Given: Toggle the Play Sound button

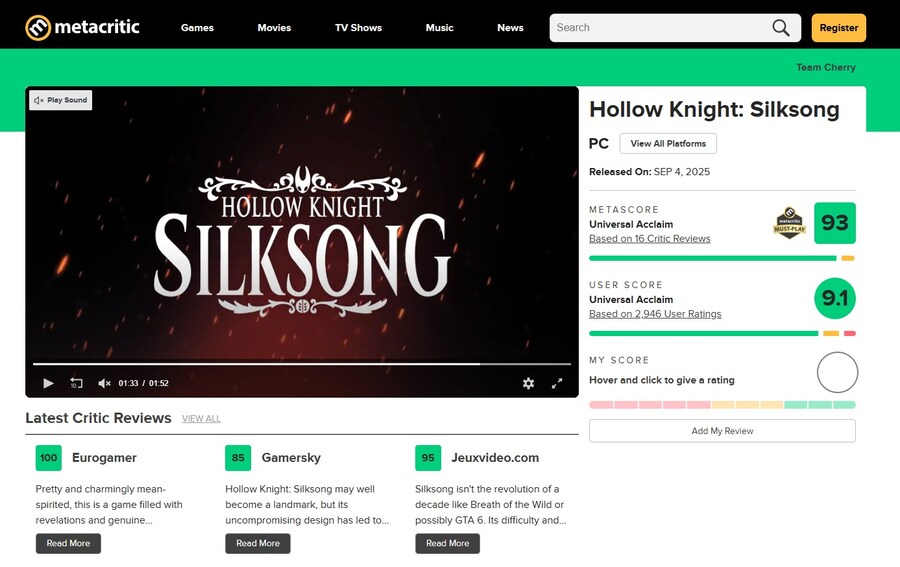Looking at the screenshot, I should pyautogui.click(x=61, y=100).
